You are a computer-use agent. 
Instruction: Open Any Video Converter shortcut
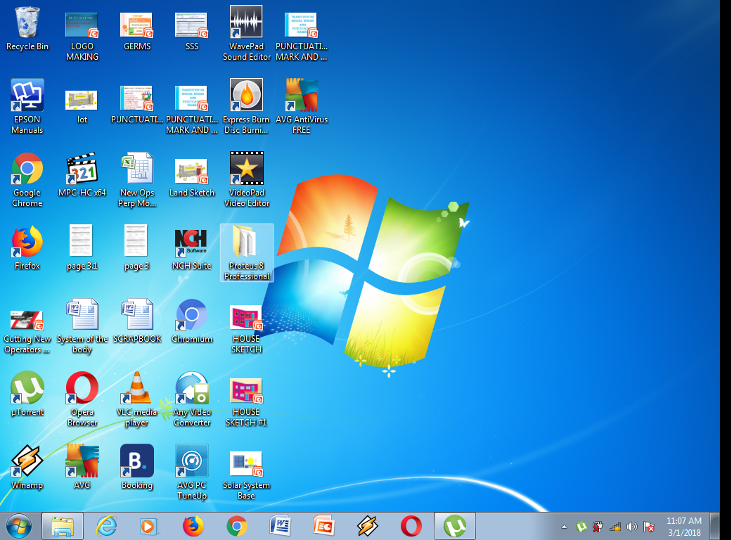192,389
